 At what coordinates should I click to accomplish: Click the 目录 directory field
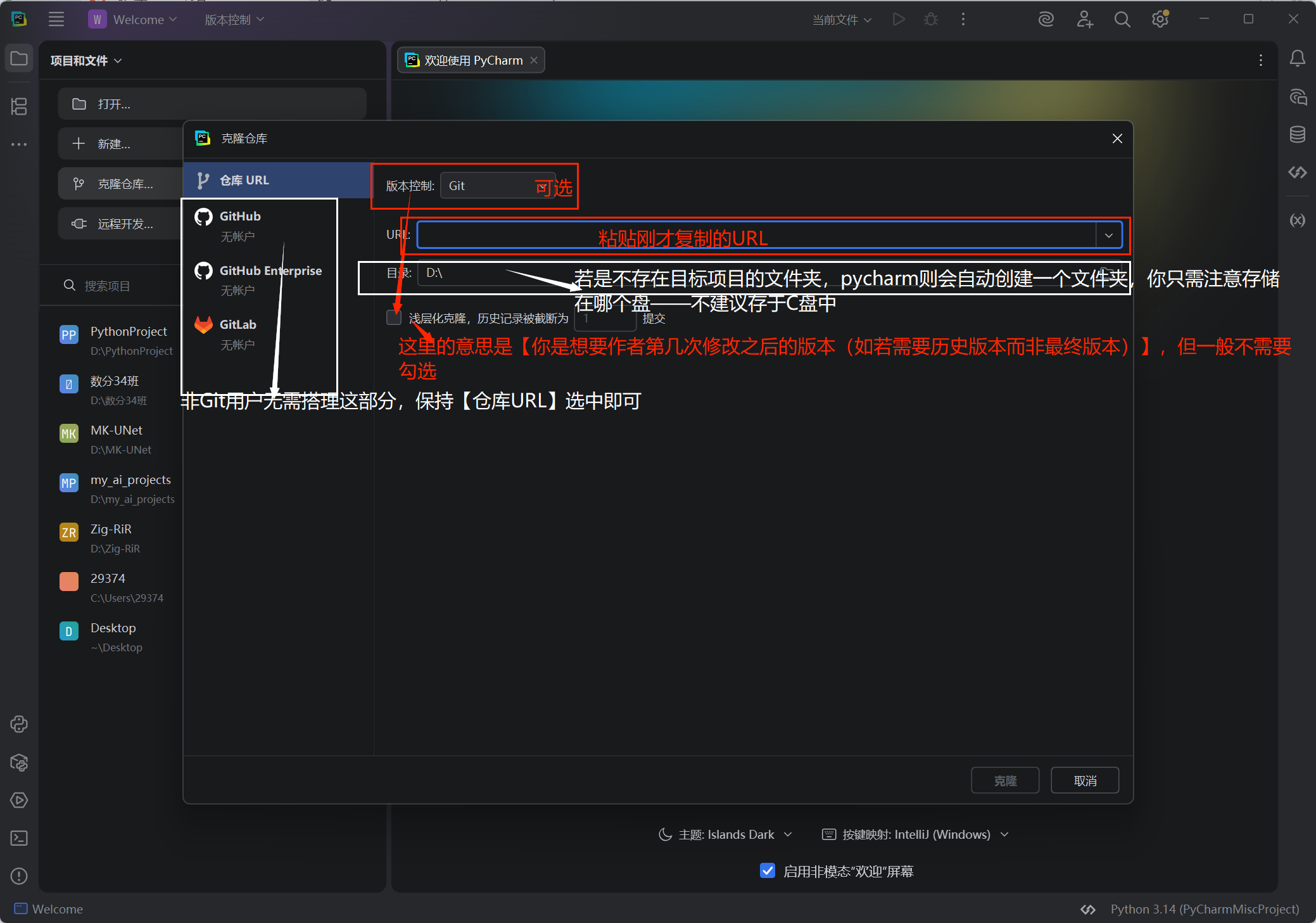(x=769, y=273)
